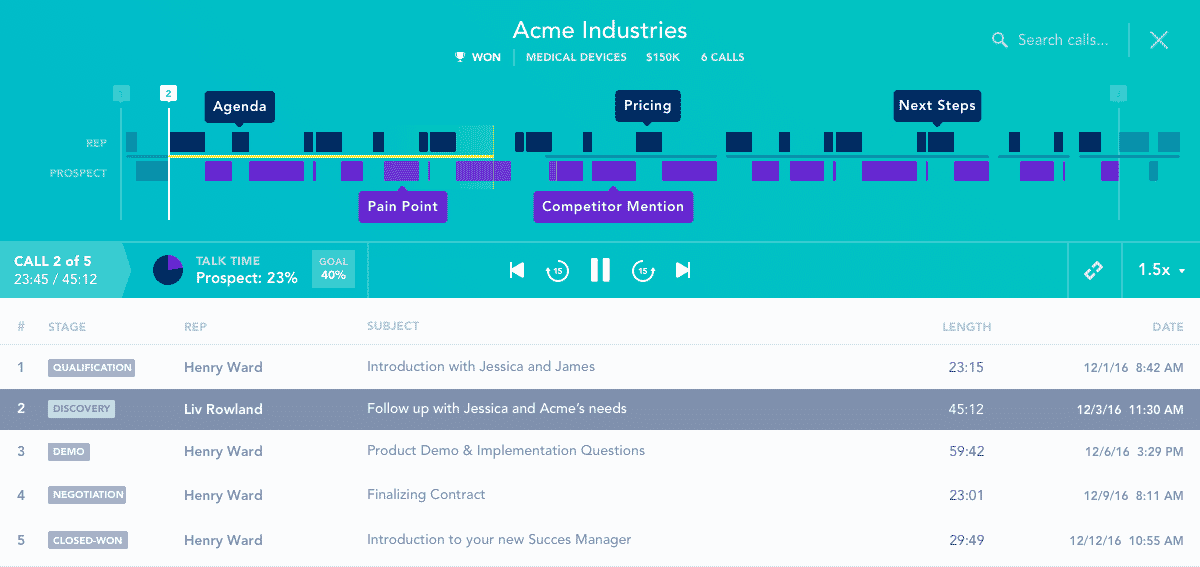This screenshot has width=1200, height=567.
Task: Sort calls by Length column
Action: tap(966, 327)
